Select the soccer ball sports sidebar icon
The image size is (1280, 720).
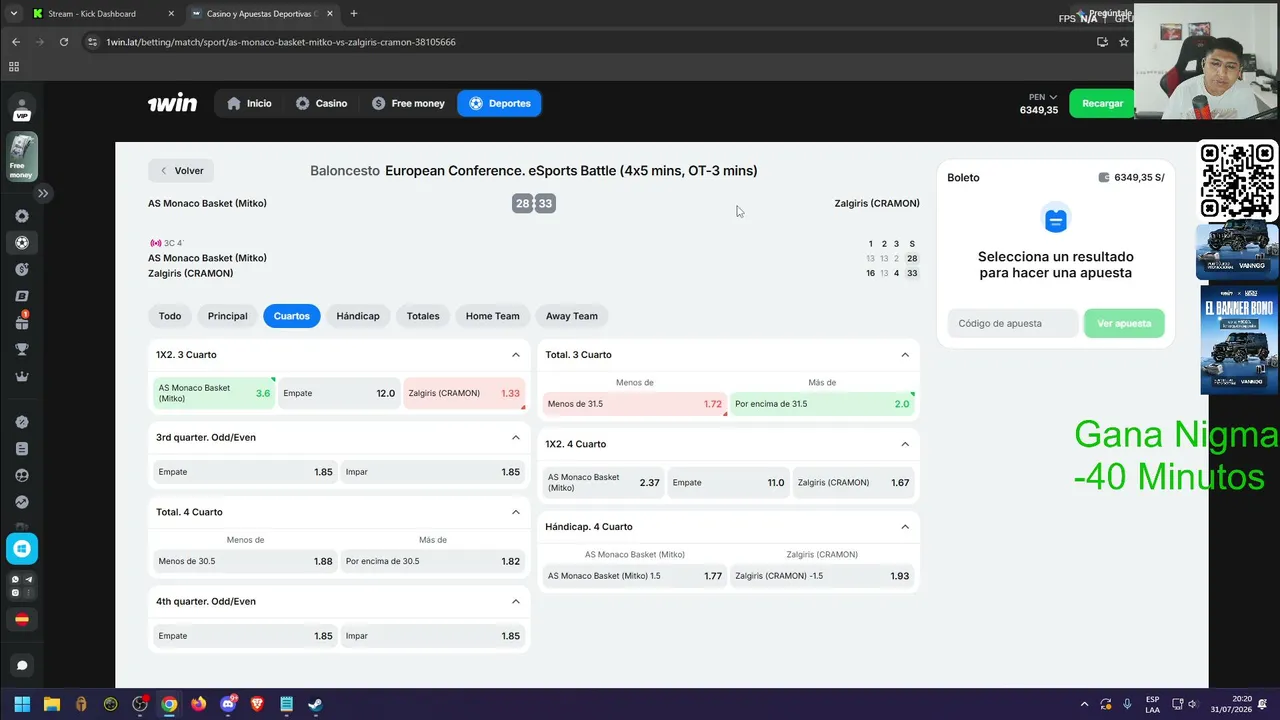22,243
